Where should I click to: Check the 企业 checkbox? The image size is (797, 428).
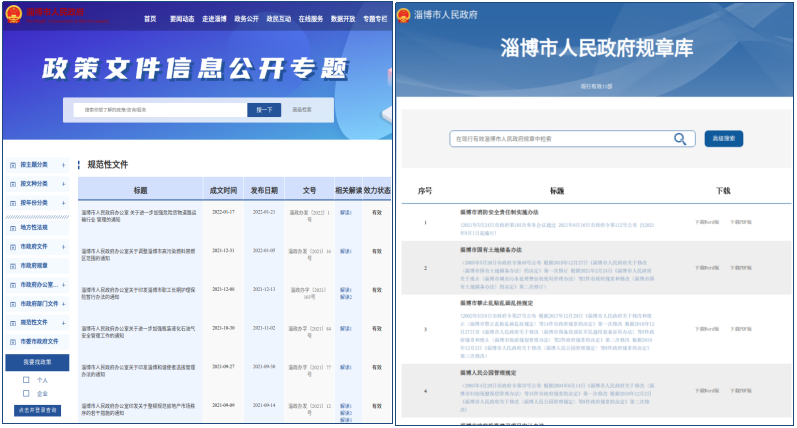point(26,394)
